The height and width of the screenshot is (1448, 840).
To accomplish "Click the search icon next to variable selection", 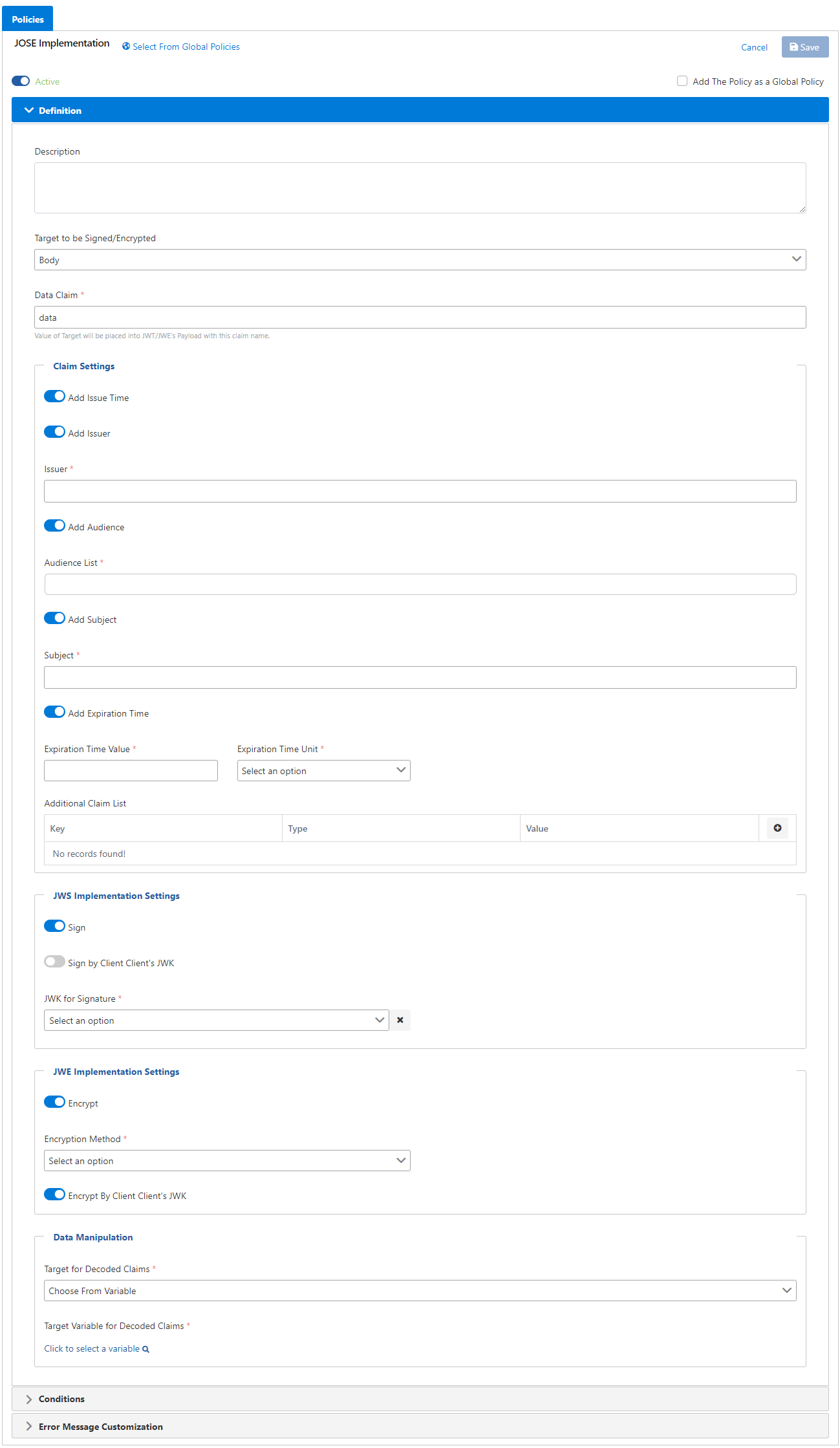I will [x=146, y=1349].
